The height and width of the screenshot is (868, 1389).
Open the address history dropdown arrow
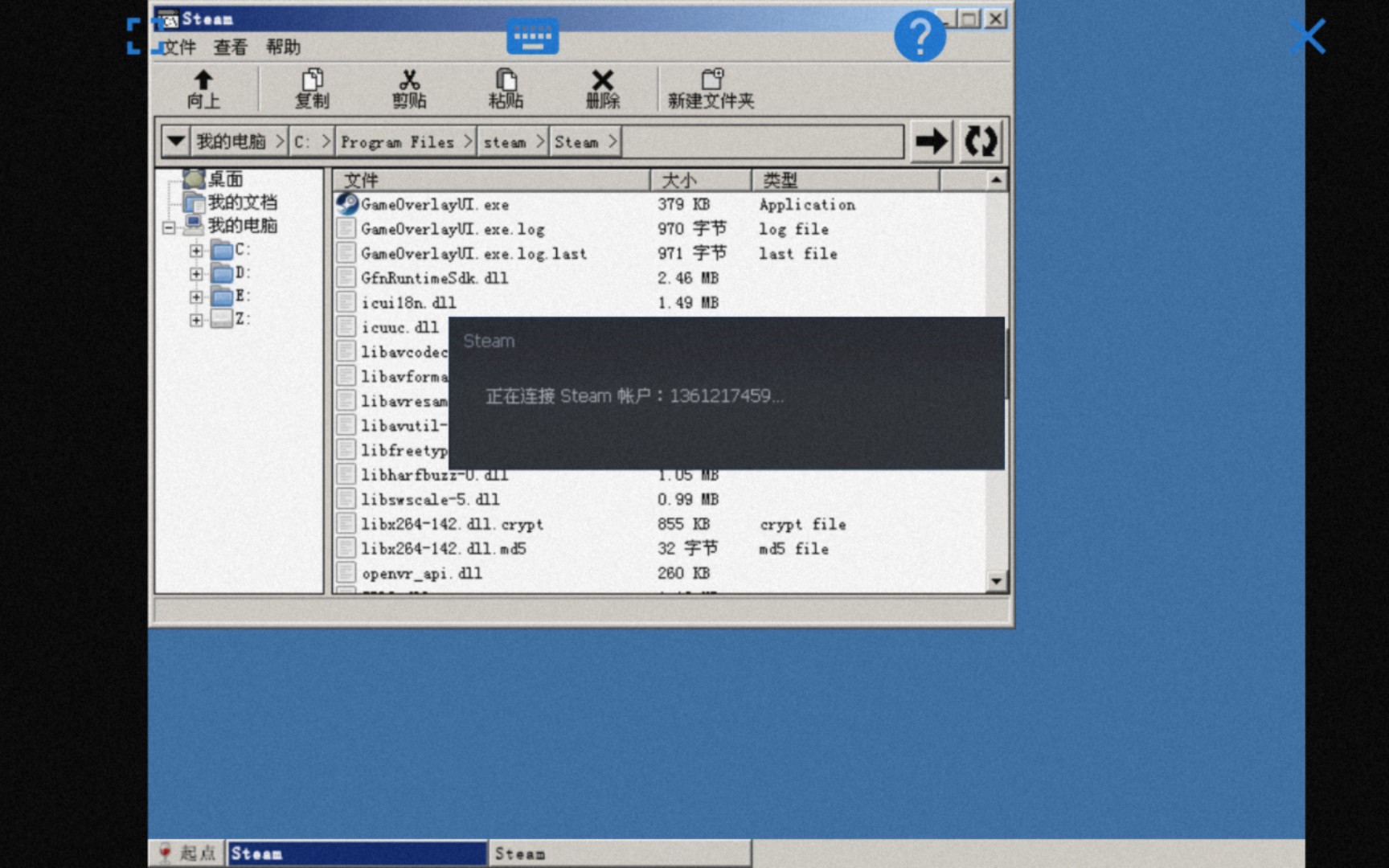click(x=175, y=141)
